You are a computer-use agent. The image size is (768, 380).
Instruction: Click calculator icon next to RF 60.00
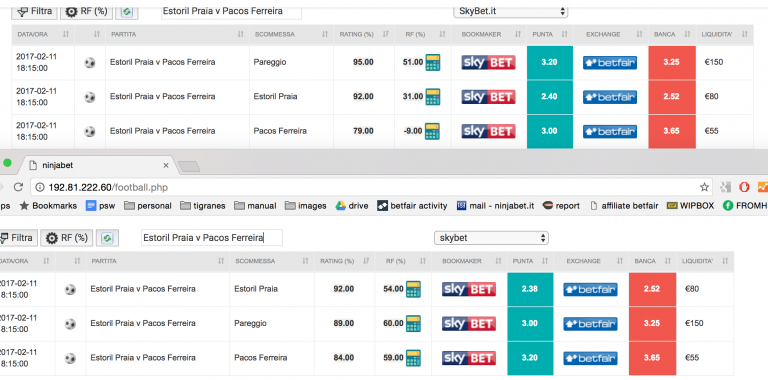tap(413, 324)
